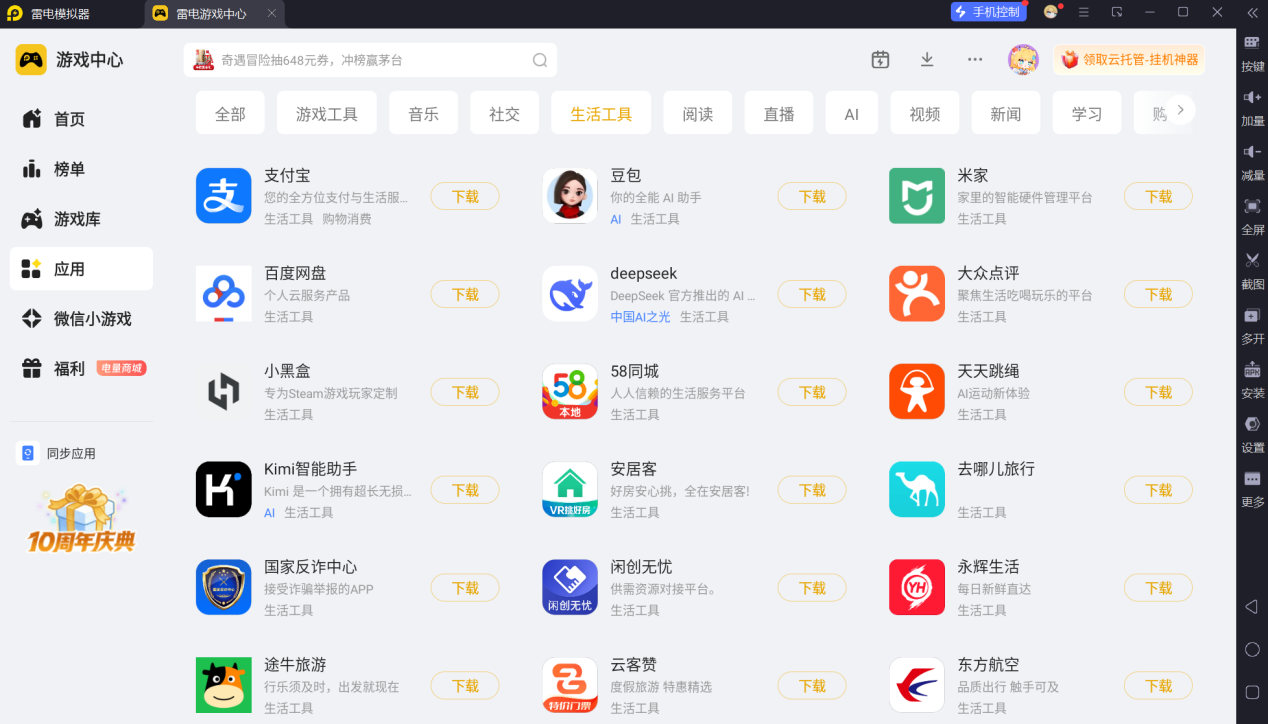This screenshot has width=1268, height=724.
Task: Open 微信小游戏 in the sidebar
Action: [81, 319]
